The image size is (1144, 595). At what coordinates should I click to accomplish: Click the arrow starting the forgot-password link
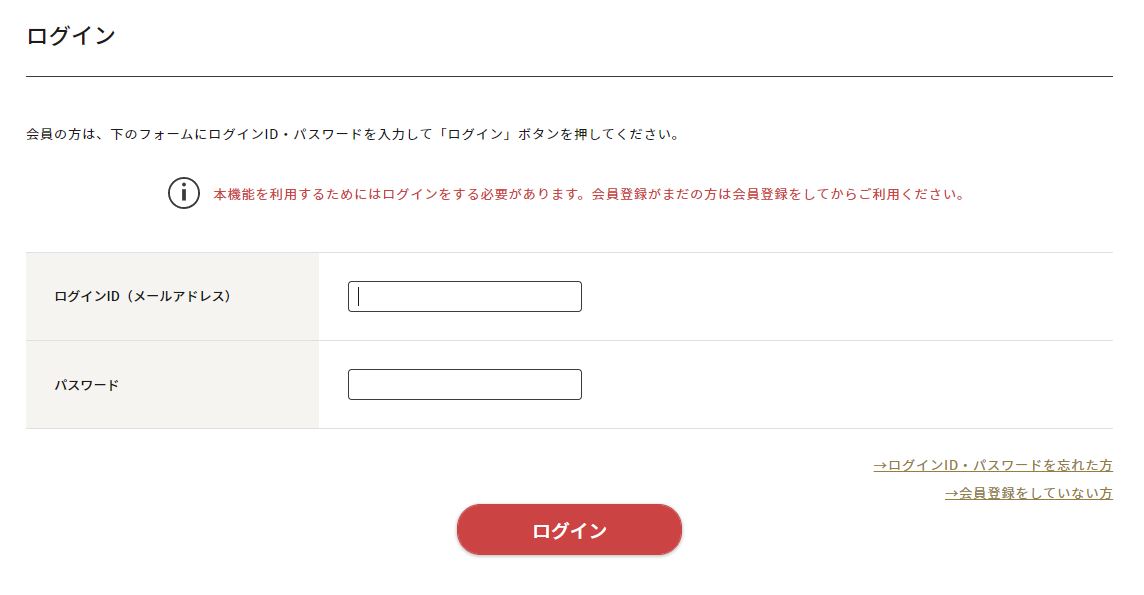pos(880,465)
